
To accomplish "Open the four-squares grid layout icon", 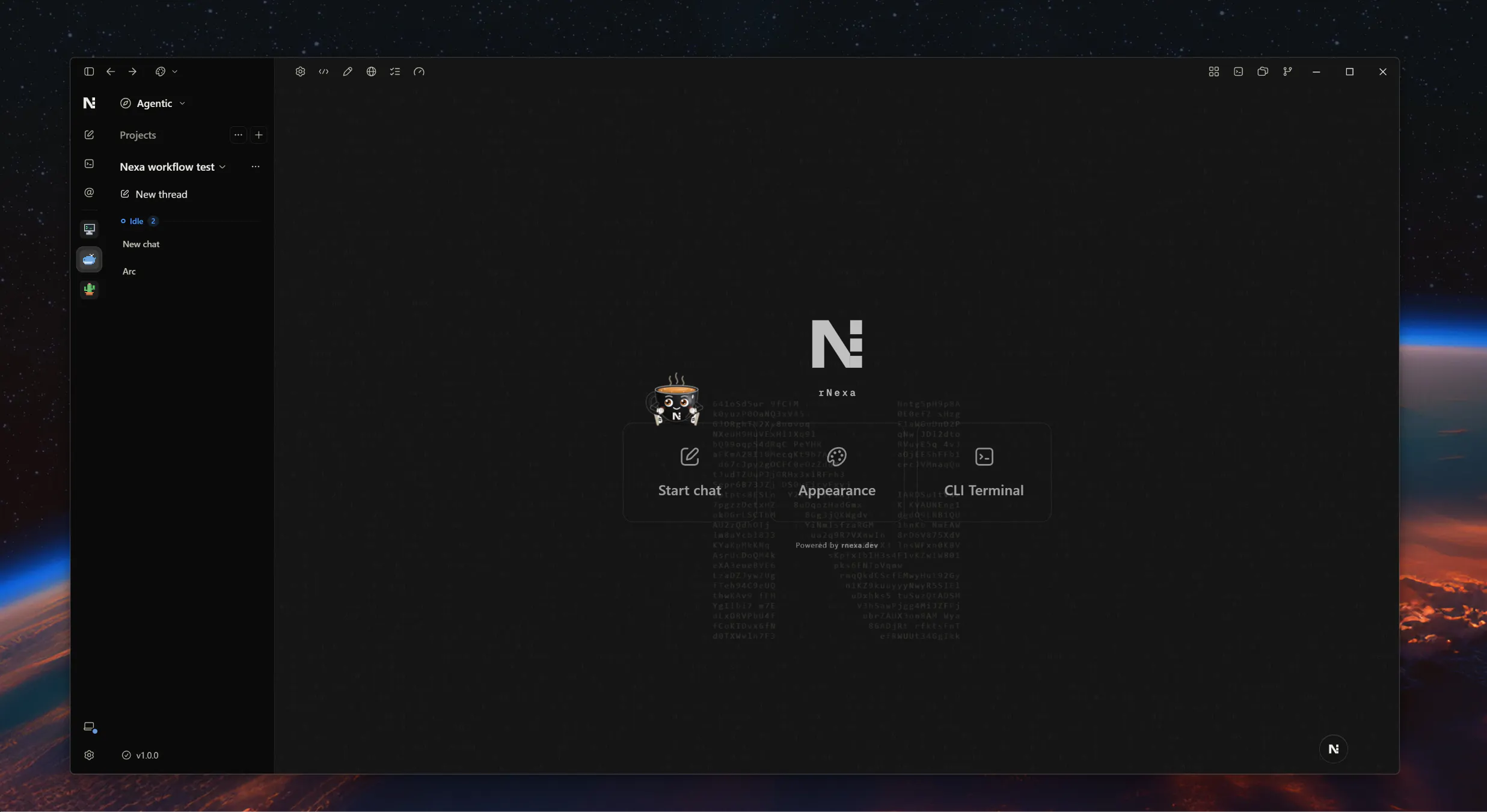I will [1214, 72].
